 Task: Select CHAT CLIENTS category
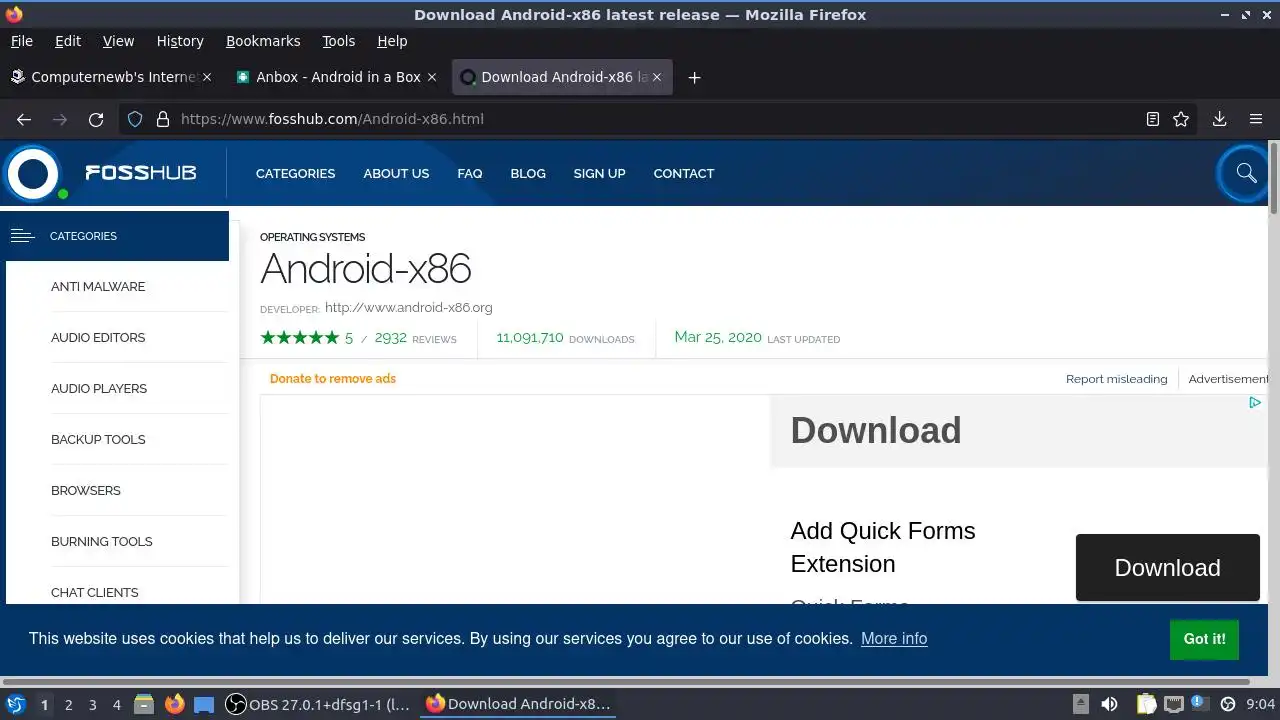[x=95, y=592]
